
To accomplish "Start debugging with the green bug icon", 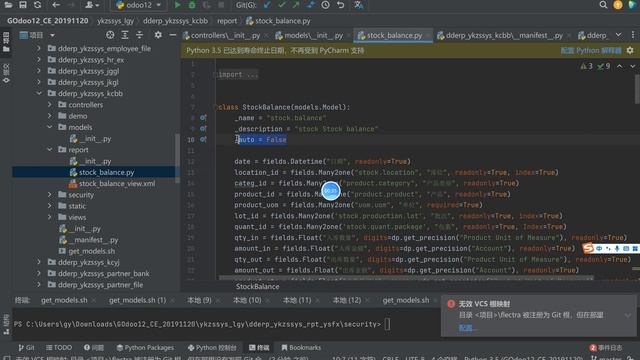I will (x=192, y=5).
